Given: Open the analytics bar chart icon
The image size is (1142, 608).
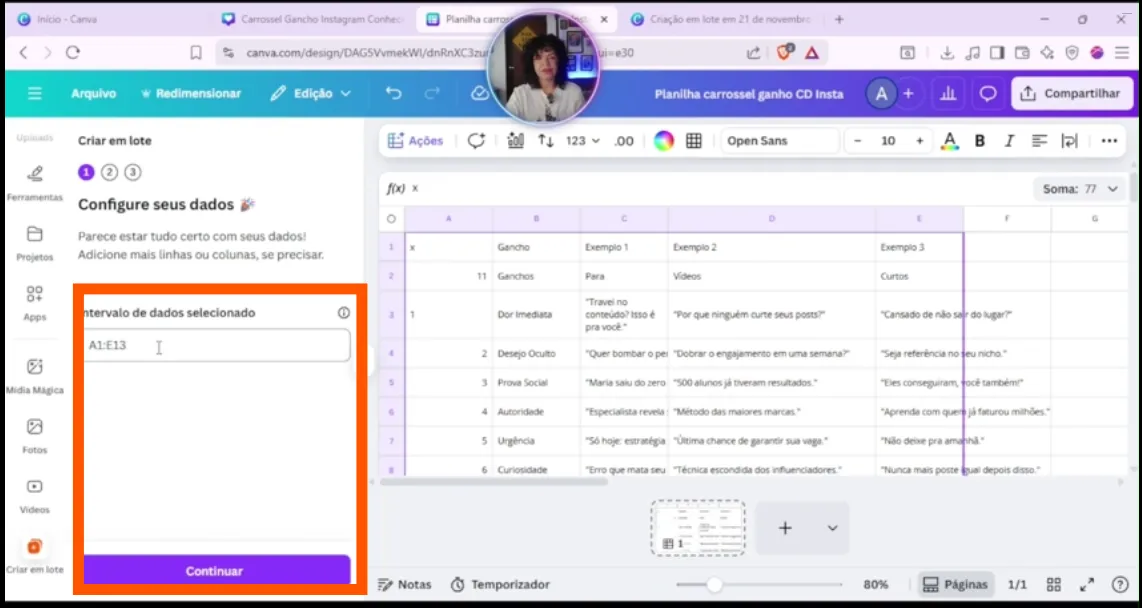Looking at the screenshot, I should click(946, 94).
